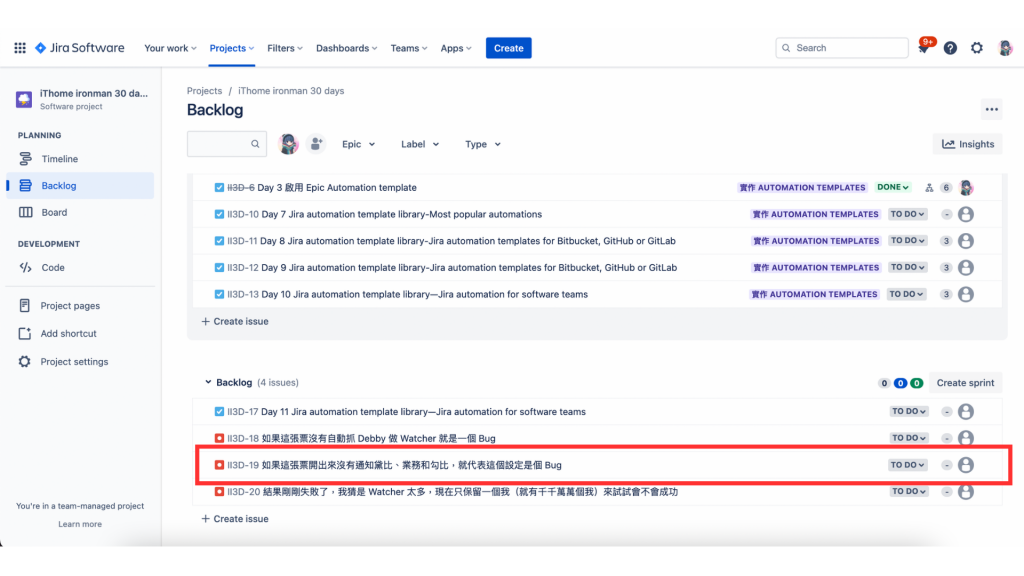Open issue II3D-20 in the backlog list

[x=597, y=492]
